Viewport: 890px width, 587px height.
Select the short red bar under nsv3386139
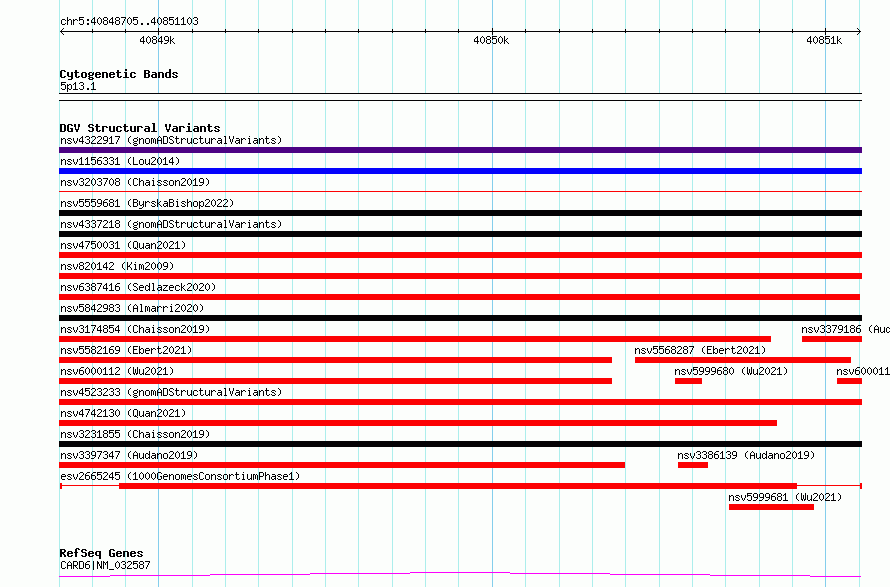(692, 465)
